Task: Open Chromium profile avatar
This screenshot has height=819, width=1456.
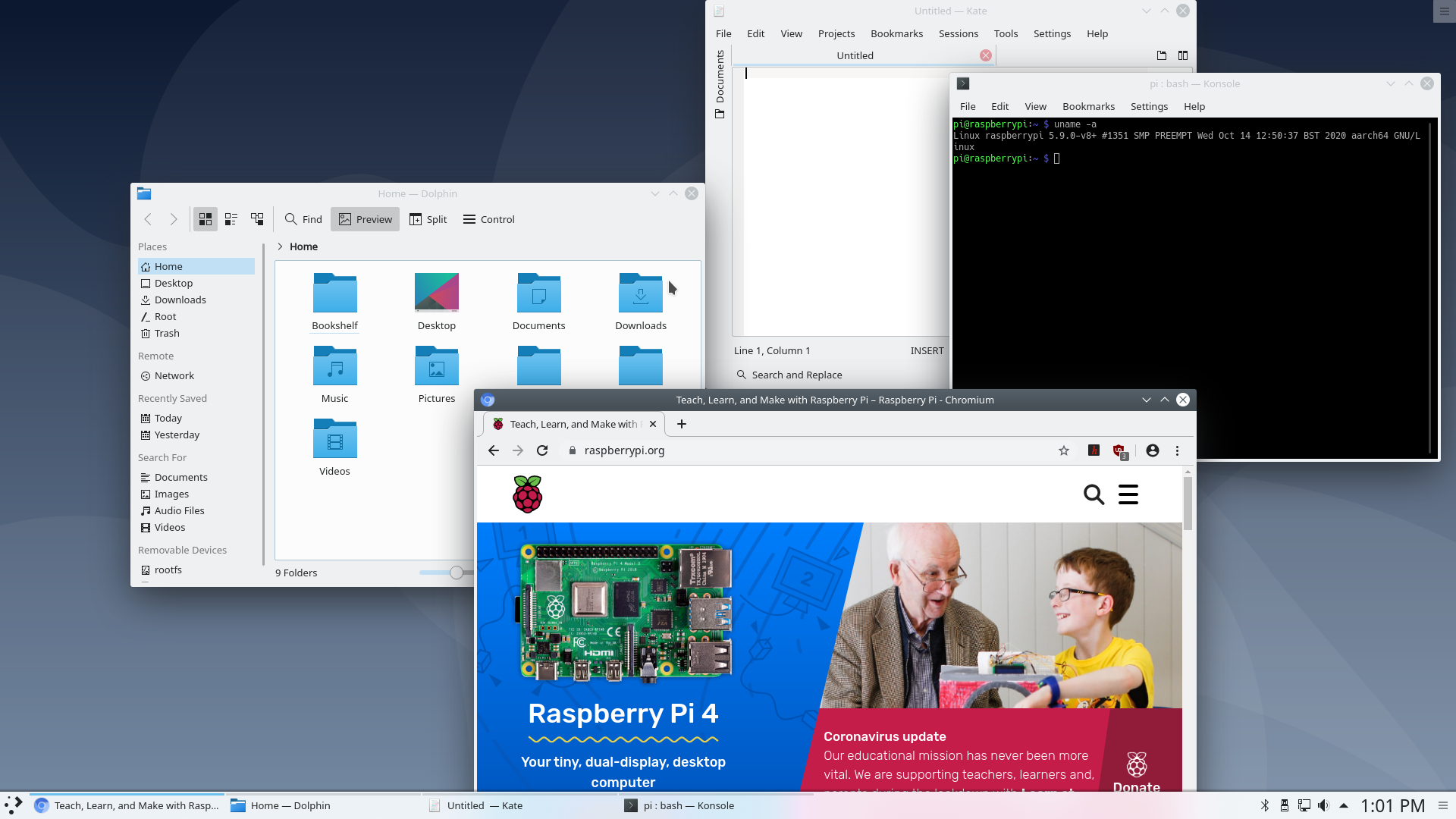Action: tap(1153, 450)
